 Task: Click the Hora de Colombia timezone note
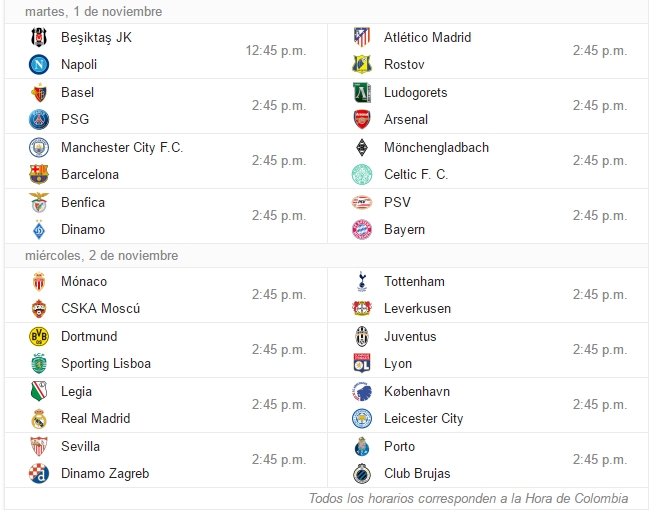pos(469,498)
